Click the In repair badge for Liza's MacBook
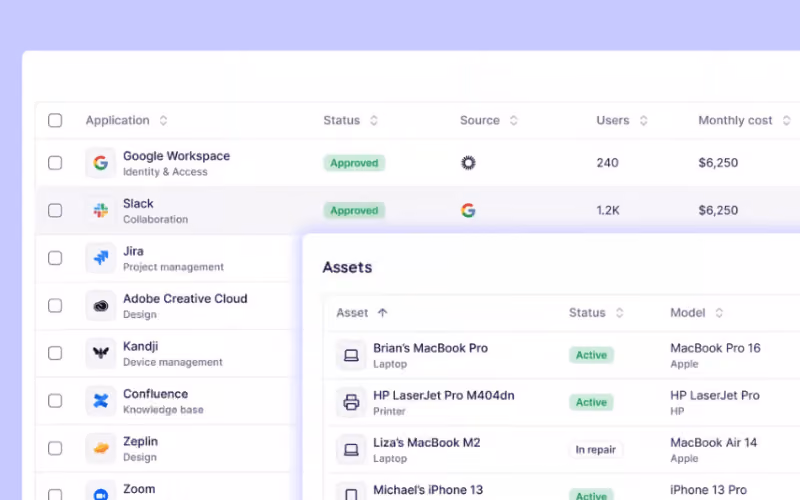This screenshot has height=500, width=800. click(x=595, y=449)
